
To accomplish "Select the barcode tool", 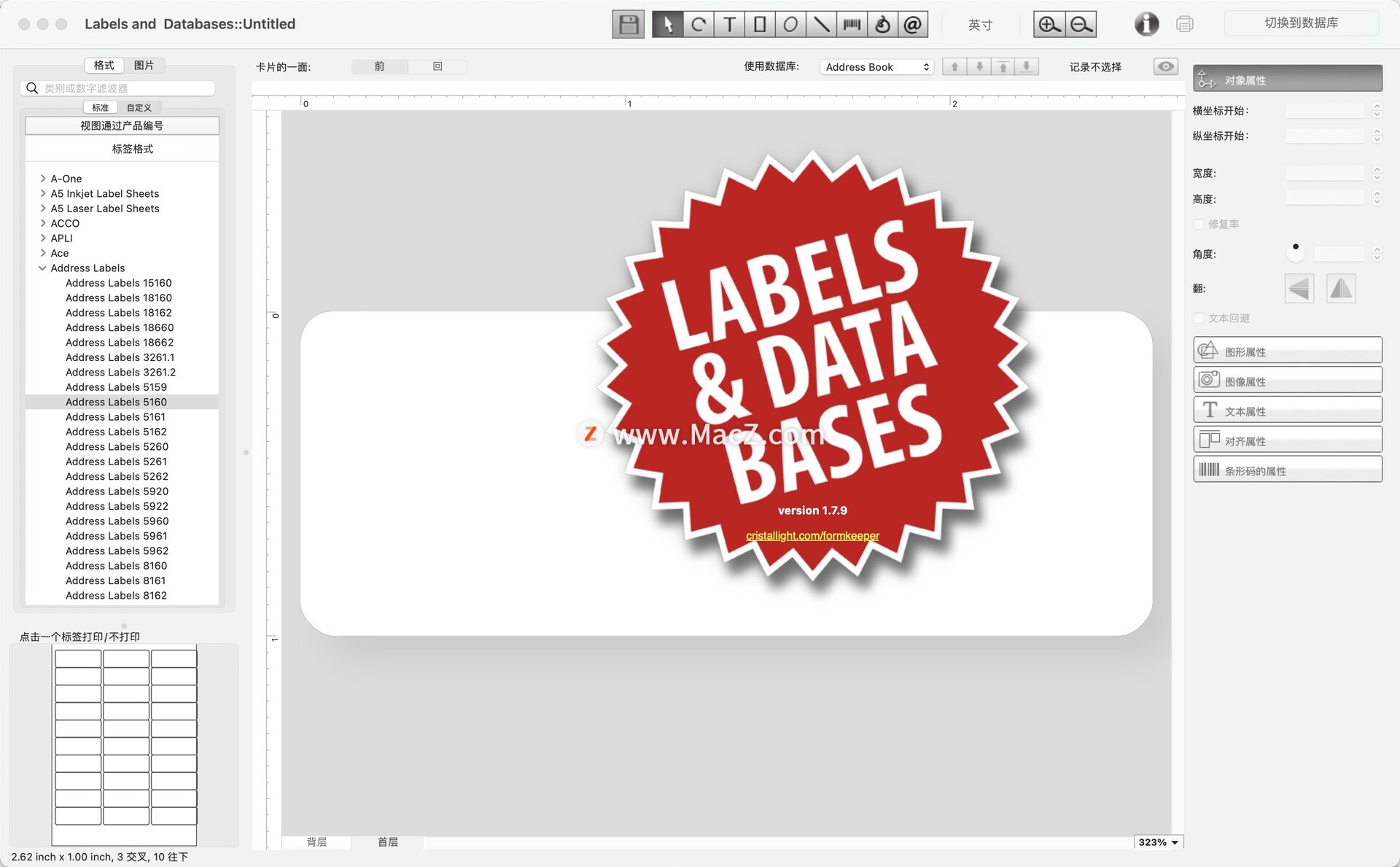I will (852, 25).
